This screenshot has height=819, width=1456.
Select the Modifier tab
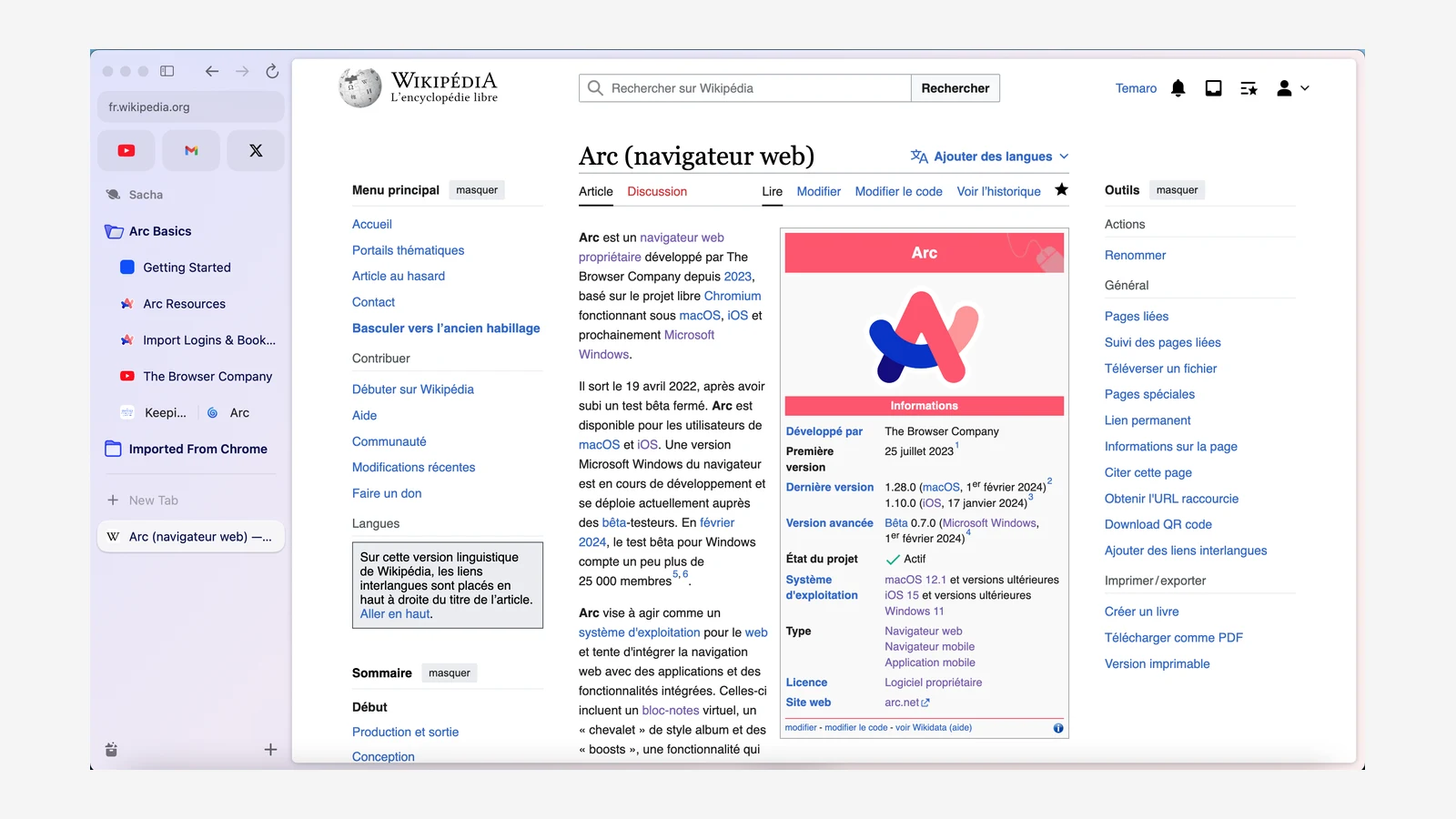pos(819,192)
